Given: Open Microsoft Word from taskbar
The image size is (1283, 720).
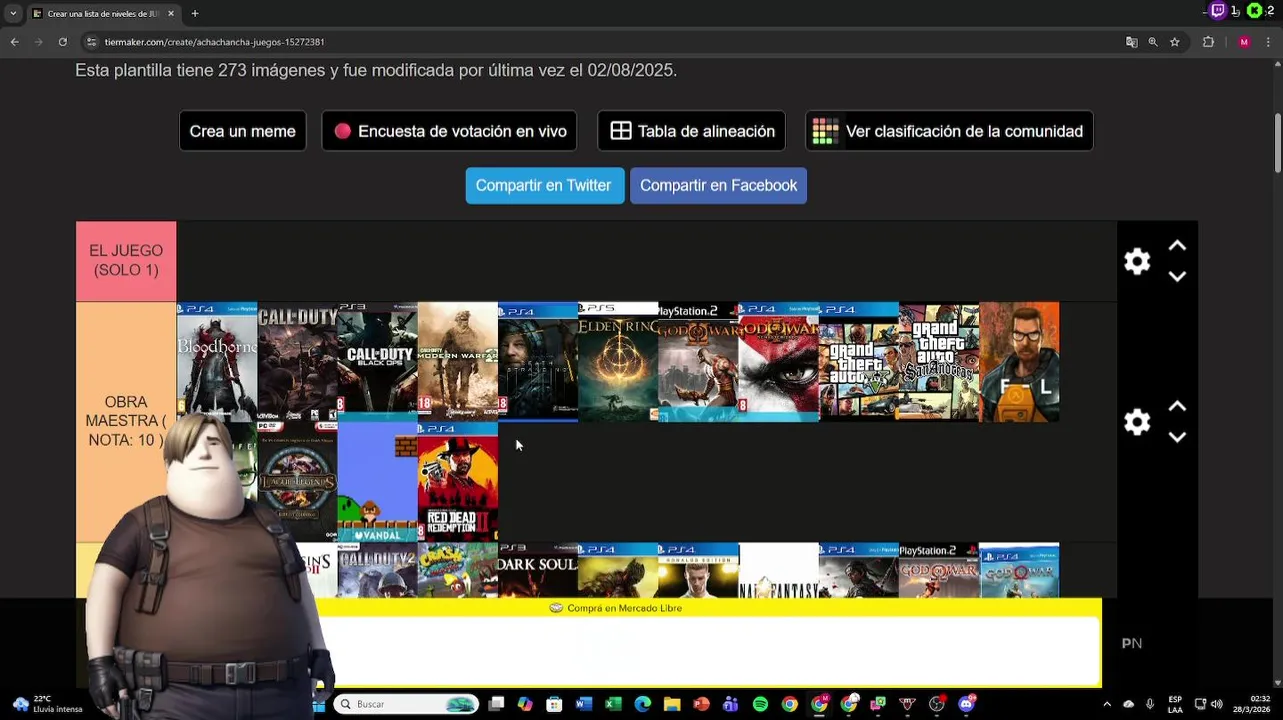Looking at the screenshot, I should click(x=584, y=704).
